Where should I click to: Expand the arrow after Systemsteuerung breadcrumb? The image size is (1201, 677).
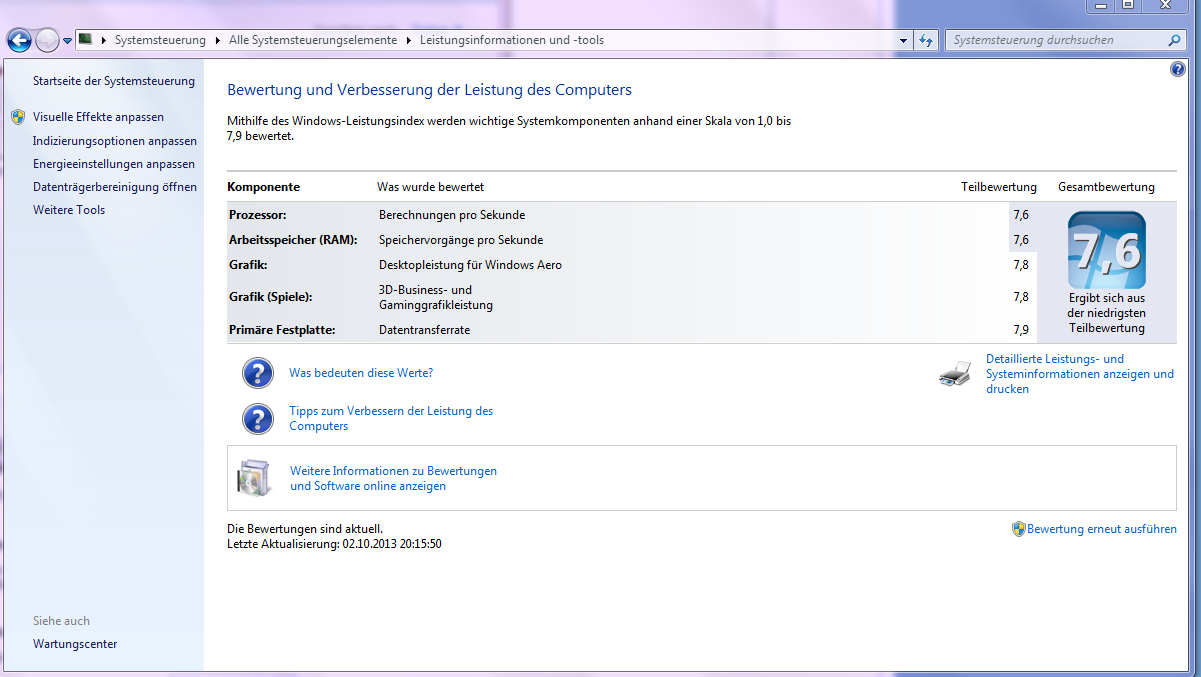pos(215,40)
